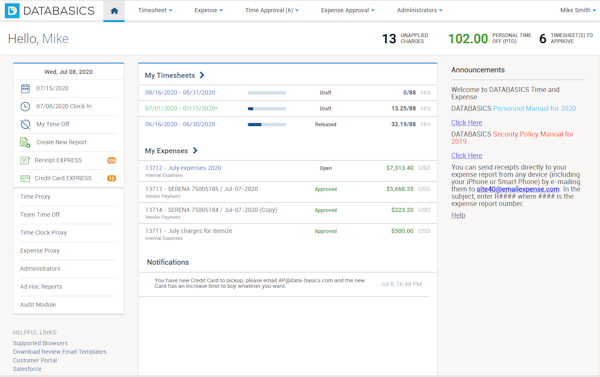Open the Help link in Announcements
This screenshot has width=600, height=377.
[458, 215]
